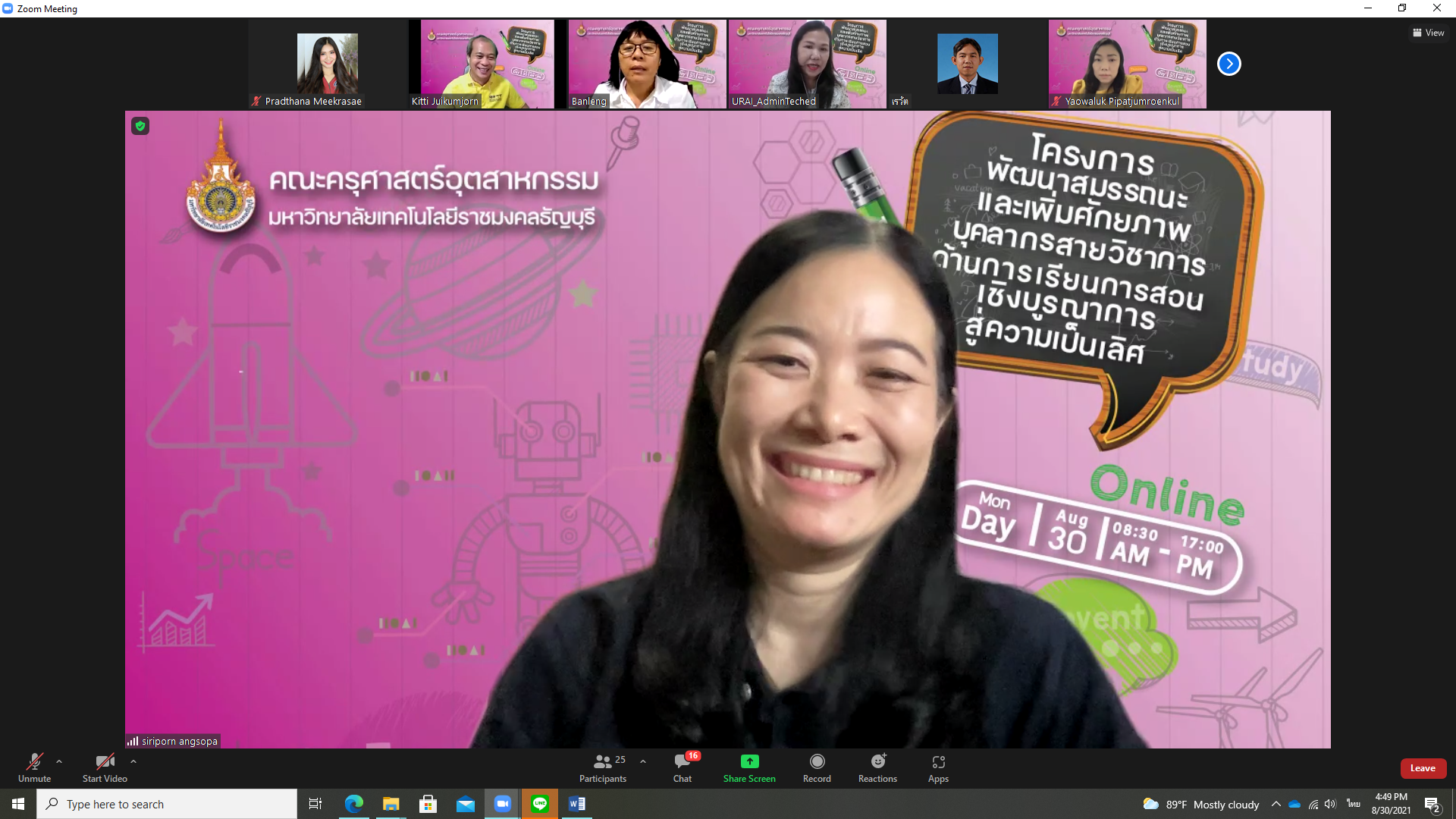The image size is (1456, 819).
Task: Click the green encryption shield icon
Action: (140, 126)
